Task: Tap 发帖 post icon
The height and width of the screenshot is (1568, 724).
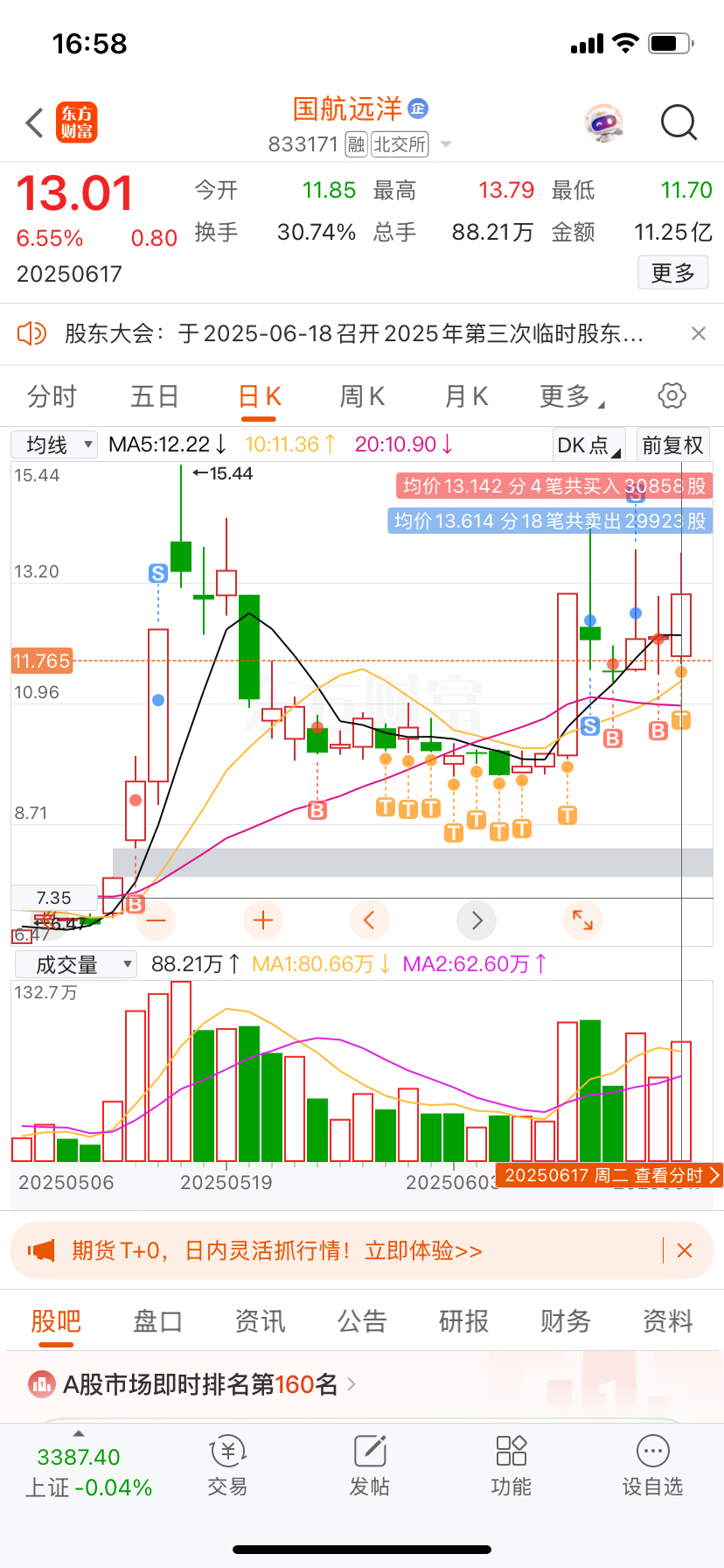Action: tap(370, 1467)
